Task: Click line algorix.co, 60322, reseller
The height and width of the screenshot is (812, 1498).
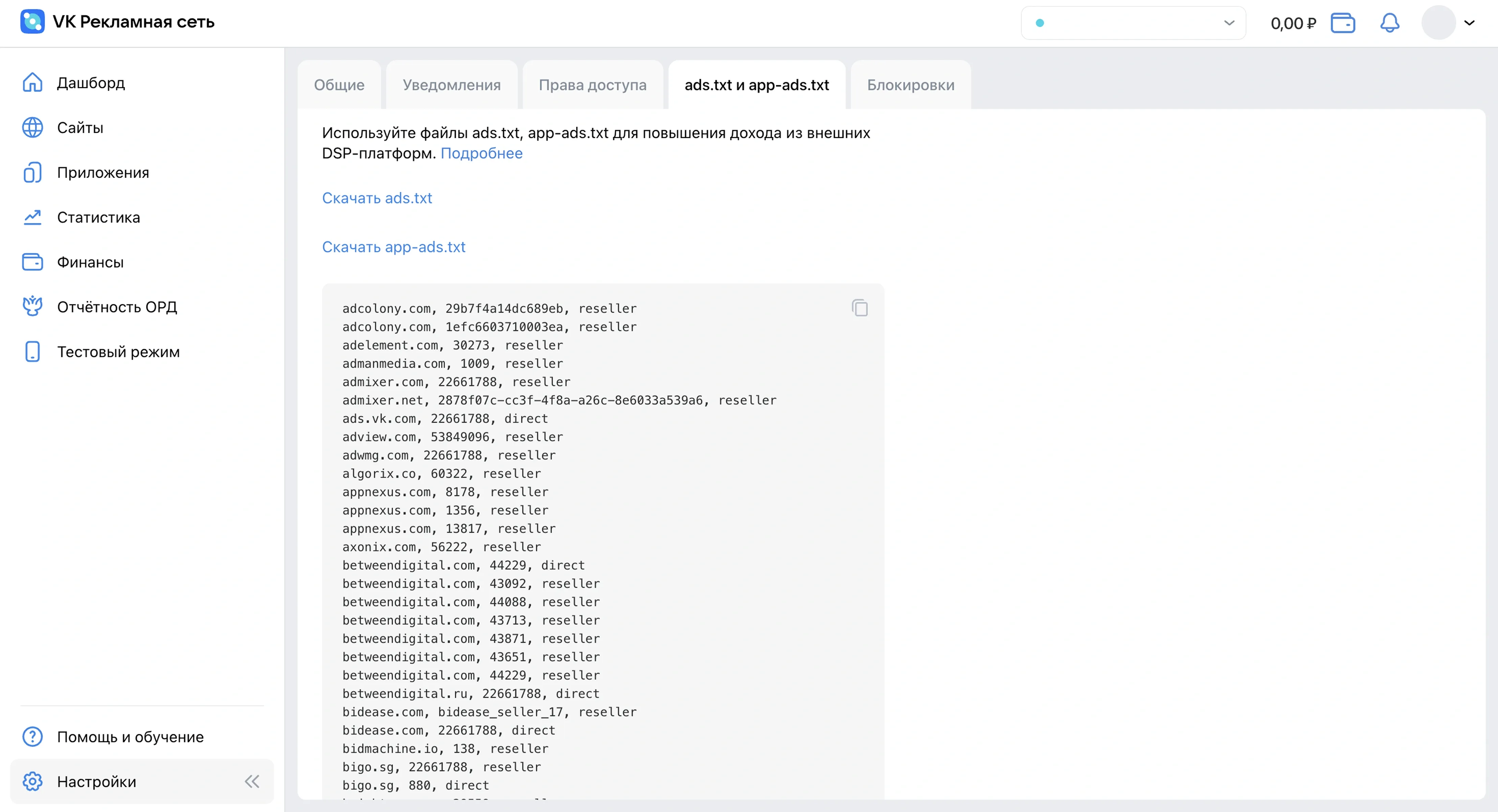Action: coord(441,474)
